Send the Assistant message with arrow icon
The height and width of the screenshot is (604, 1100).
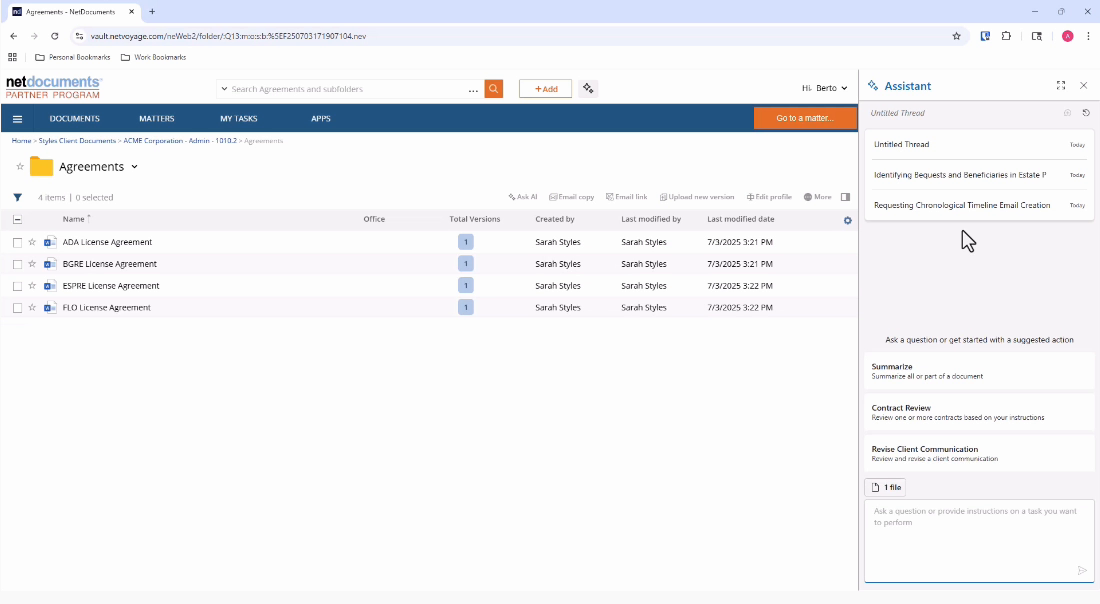[x=1082, y=570]
